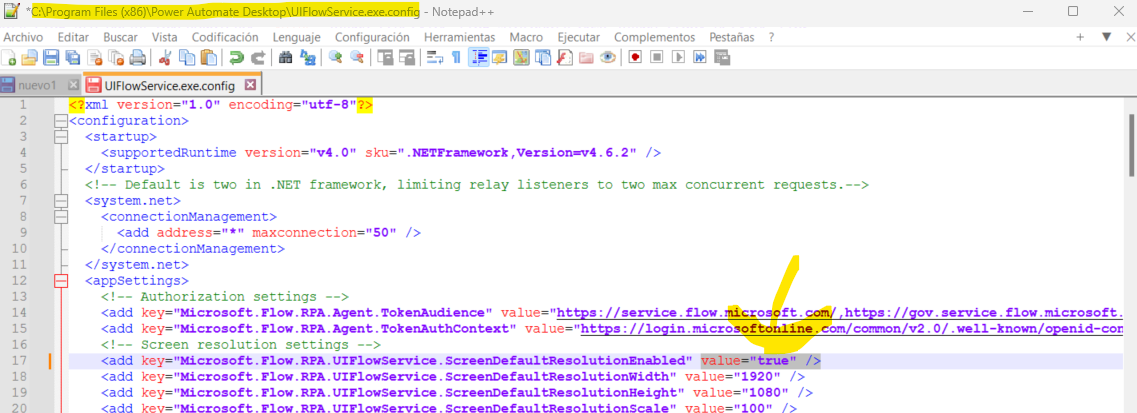Open the user defined language icon
The height and width of the screenshot is (413, 1137).
pyautogui.click(x=499, y=58)
